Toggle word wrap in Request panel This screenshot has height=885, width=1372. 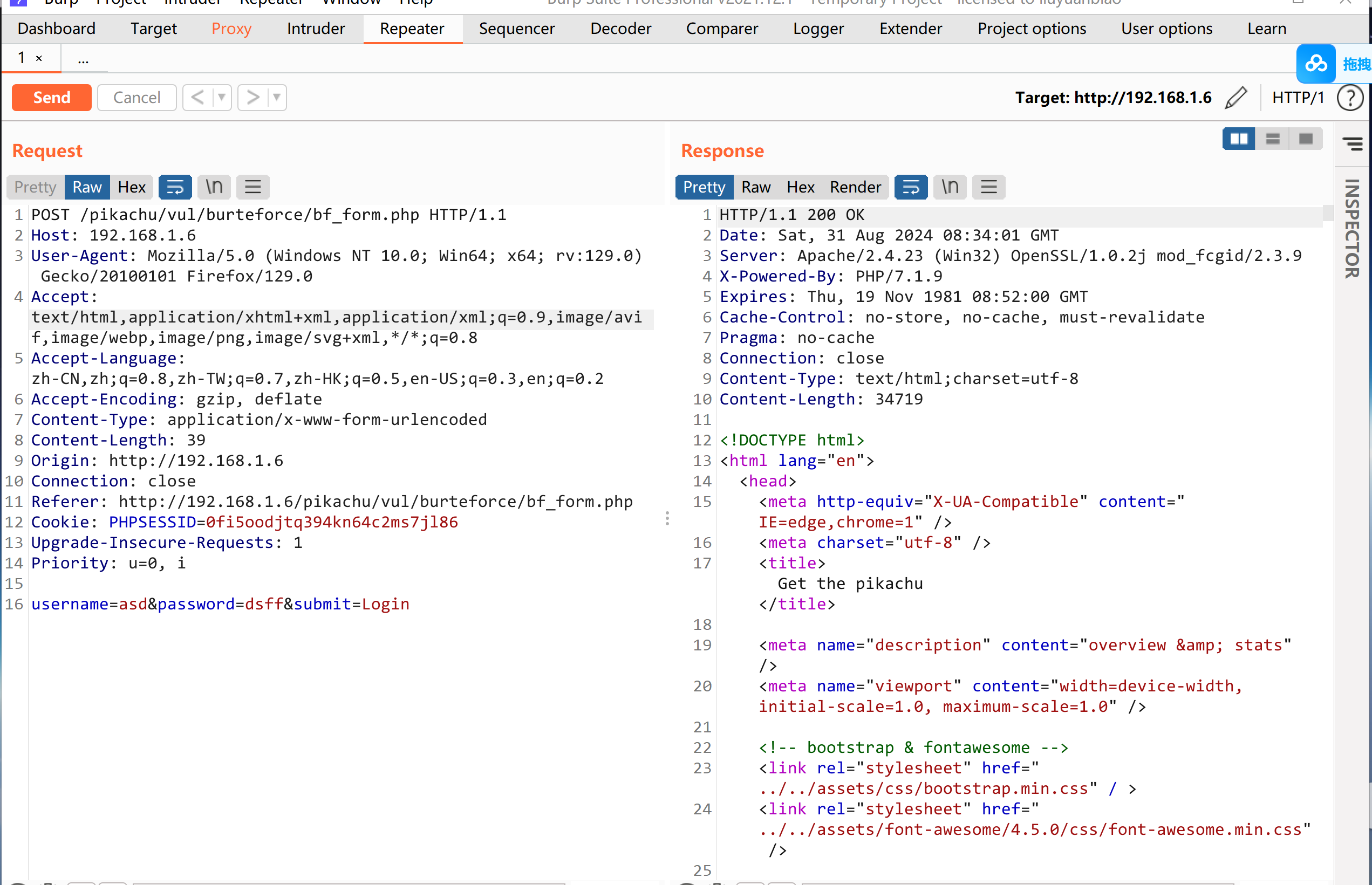175,187
